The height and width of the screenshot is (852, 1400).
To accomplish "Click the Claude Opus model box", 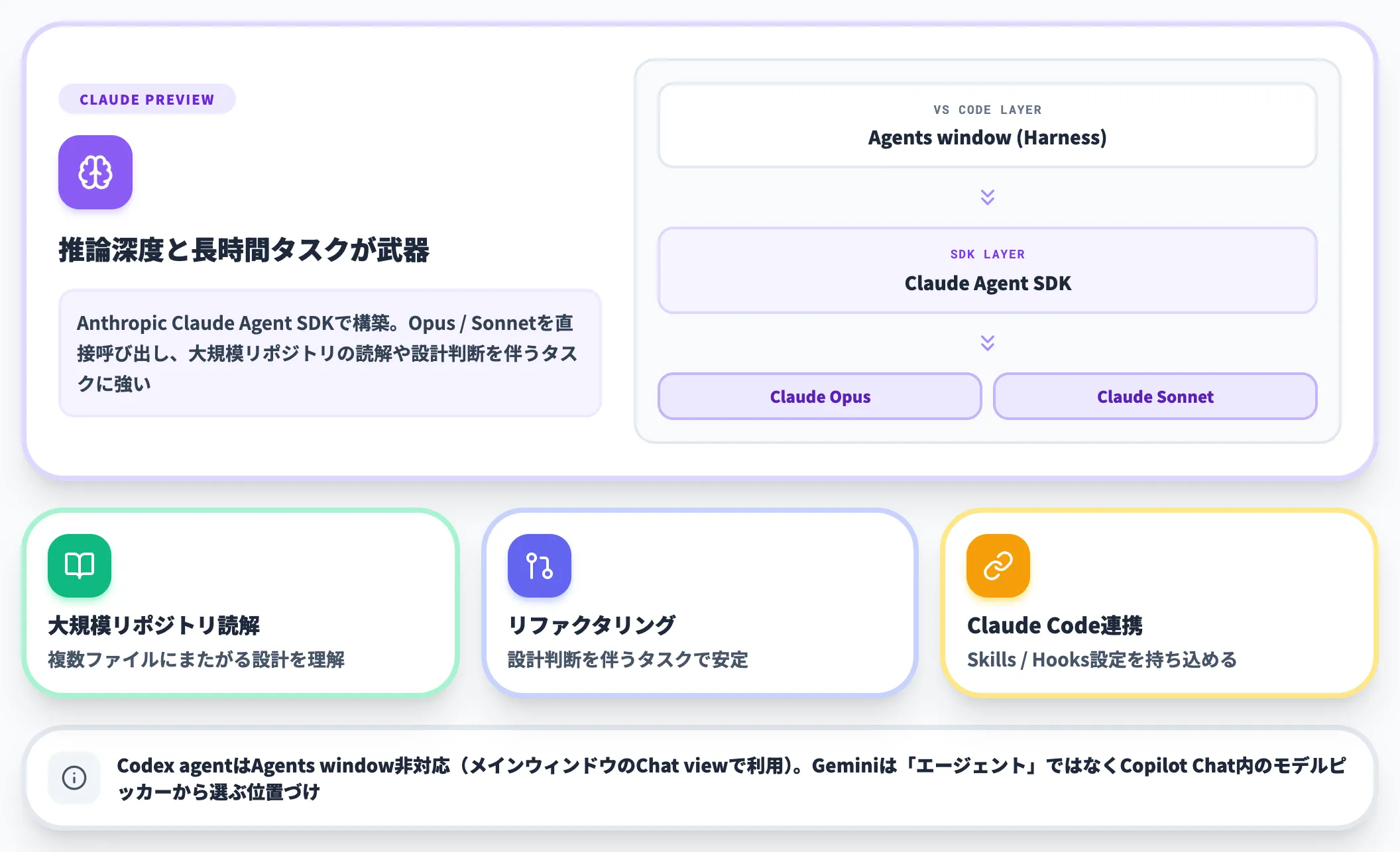I will pyautogui.click(x=820, y=396).
